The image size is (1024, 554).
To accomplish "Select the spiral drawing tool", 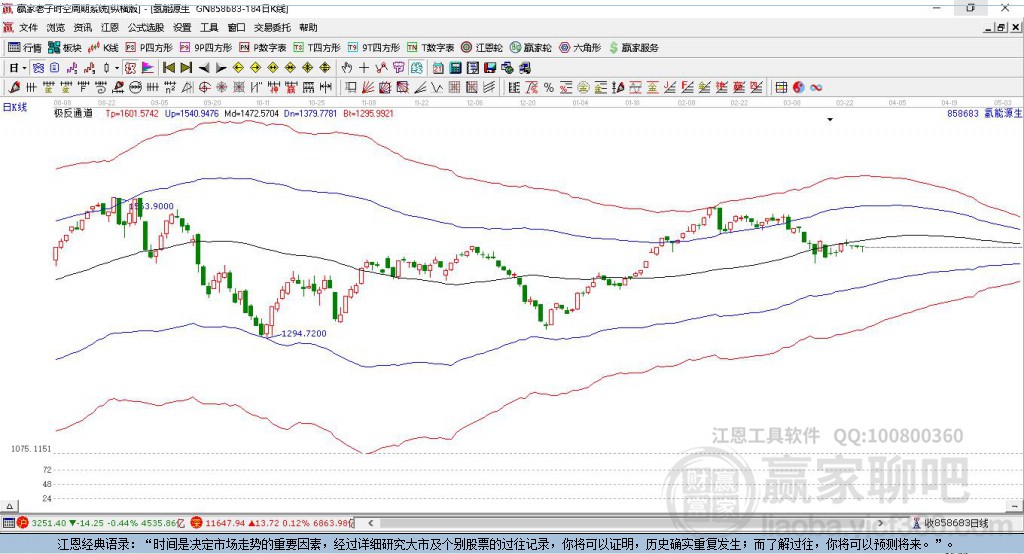I will (x=101, y=88).
